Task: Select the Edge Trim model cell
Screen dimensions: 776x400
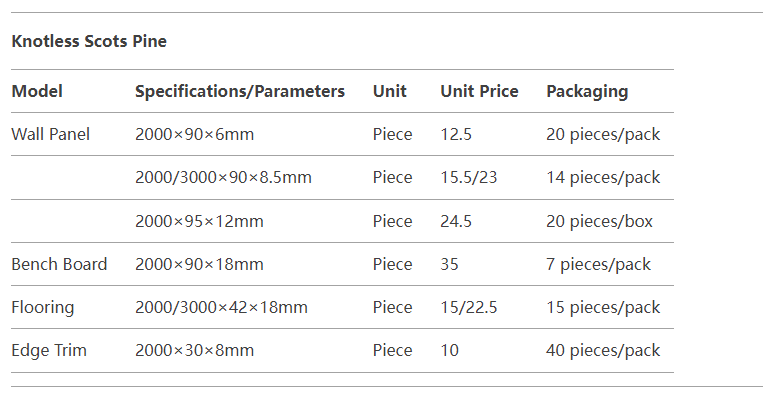Action: pyautogui.click(x=49, y=350)
